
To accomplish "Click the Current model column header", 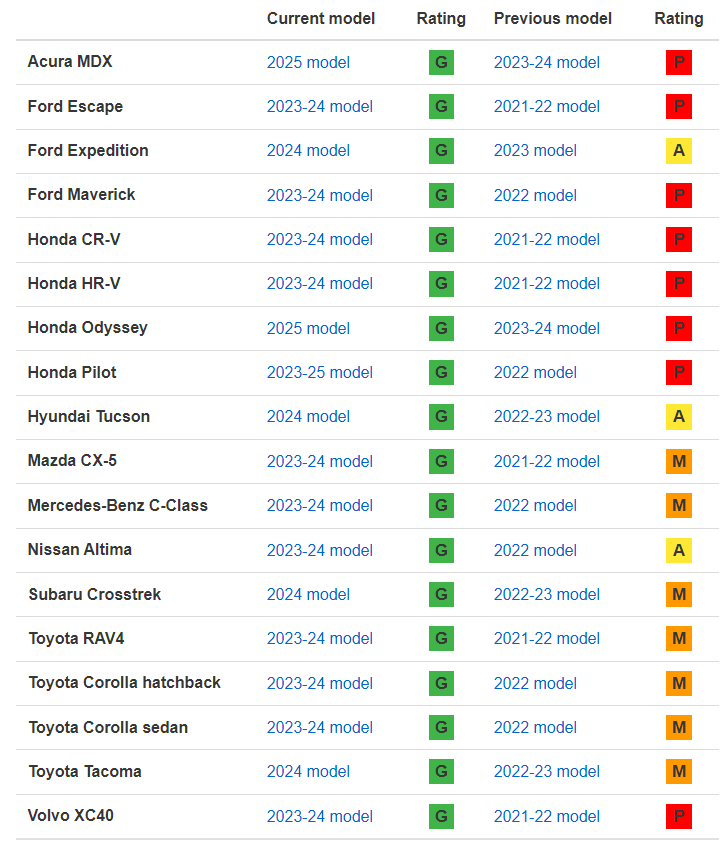I will (x=321, y=19).
